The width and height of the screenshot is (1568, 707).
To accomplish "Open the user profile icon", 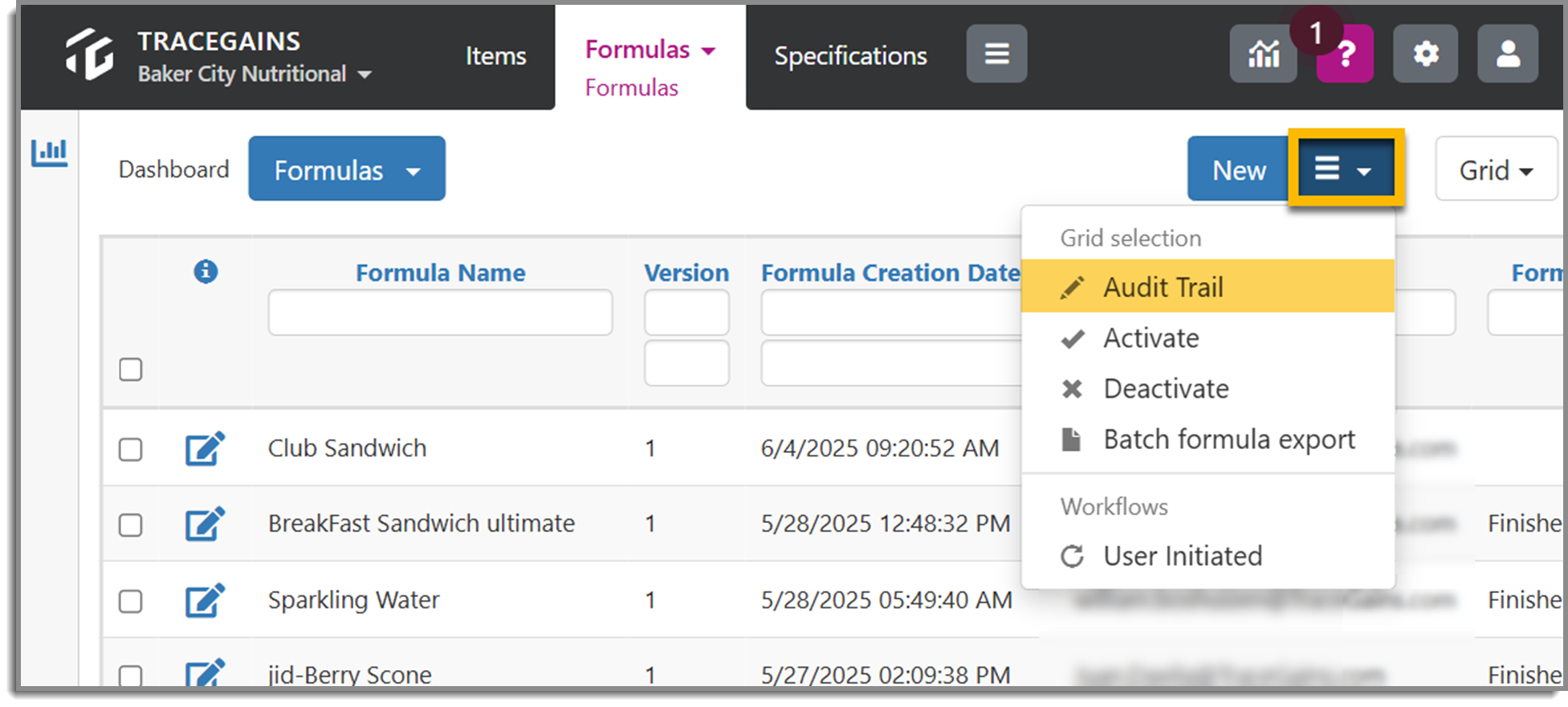I will (x=1508, y=54).
